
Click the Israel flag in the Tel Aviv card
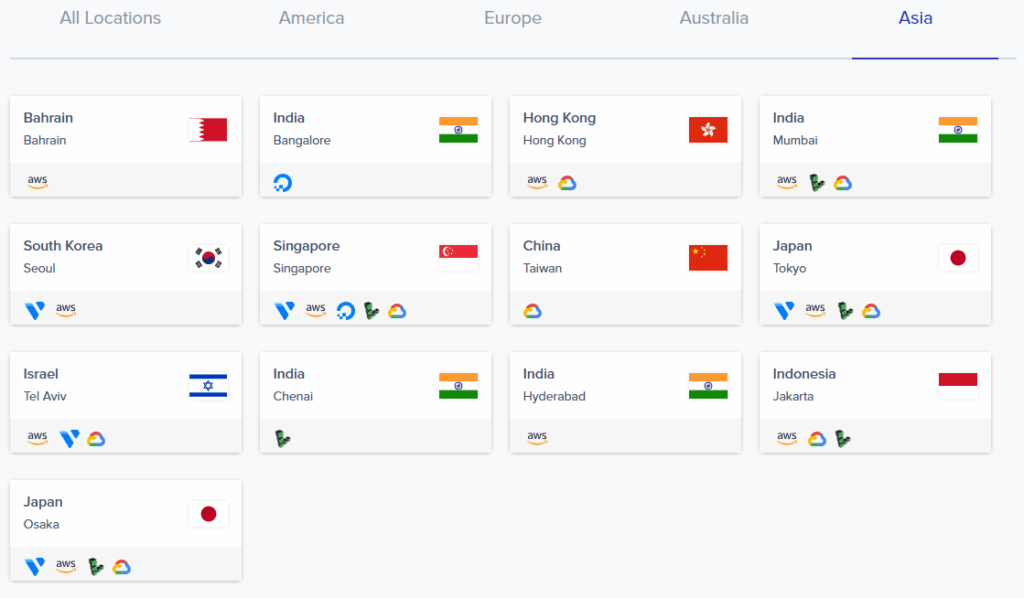coord(208,386)
